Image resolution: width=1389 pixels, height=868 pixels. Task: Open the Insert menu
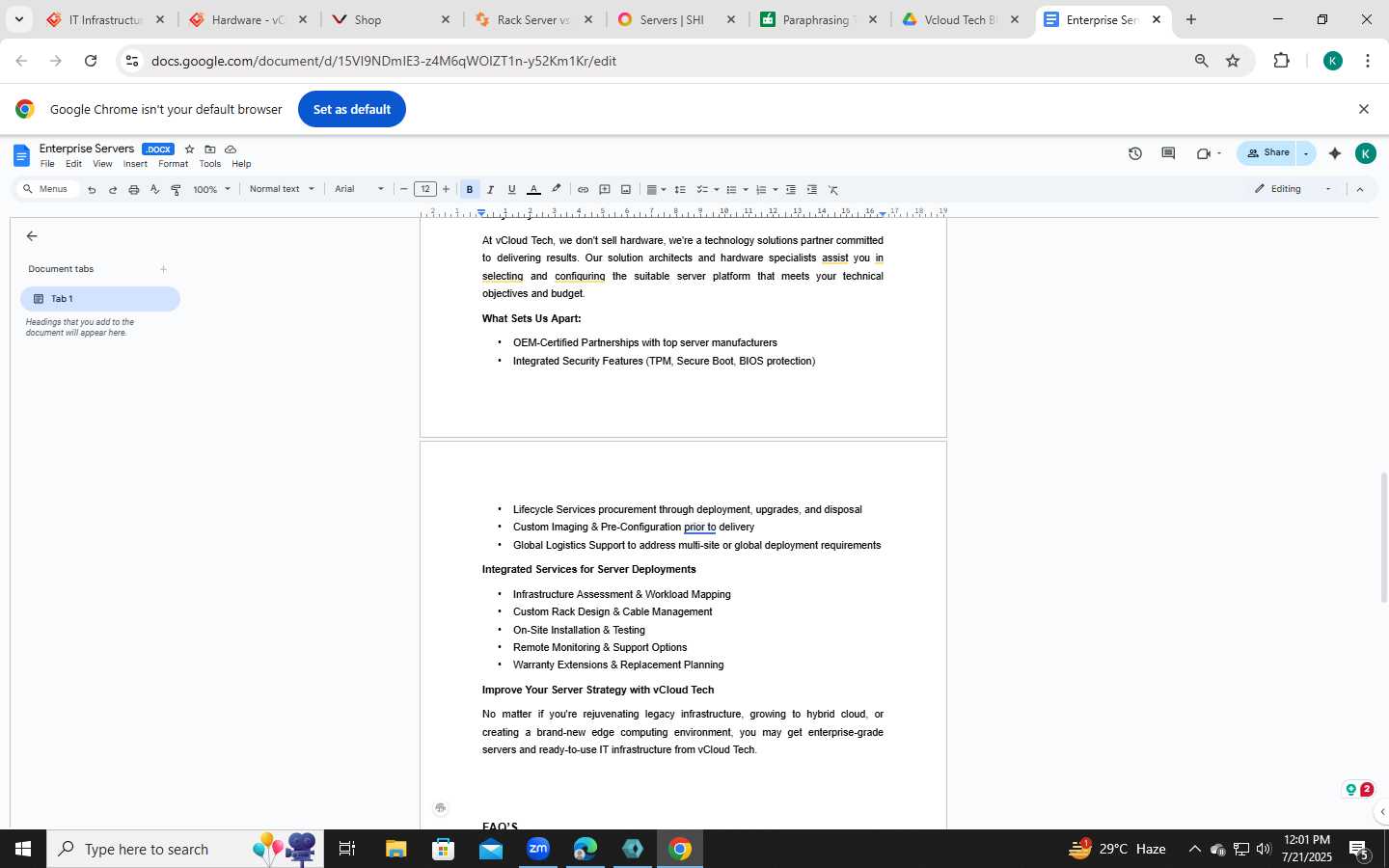(135, 164)
